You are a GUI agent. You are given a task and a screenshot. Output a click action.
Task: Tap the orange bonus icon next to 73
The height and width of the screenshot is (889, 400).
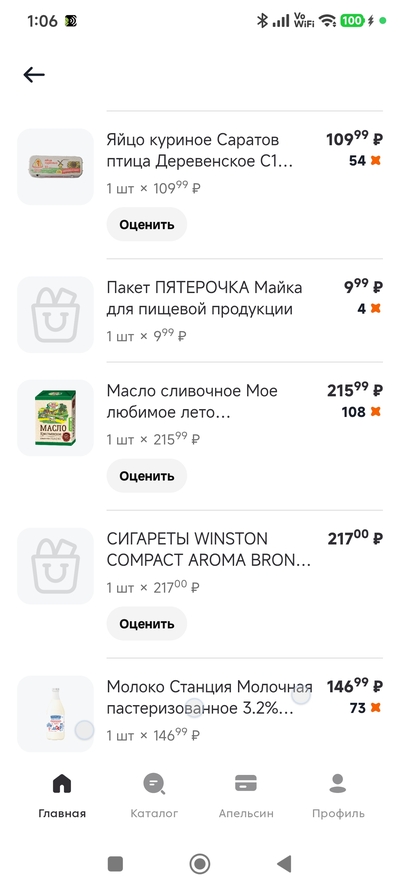[x=375, y=708]
